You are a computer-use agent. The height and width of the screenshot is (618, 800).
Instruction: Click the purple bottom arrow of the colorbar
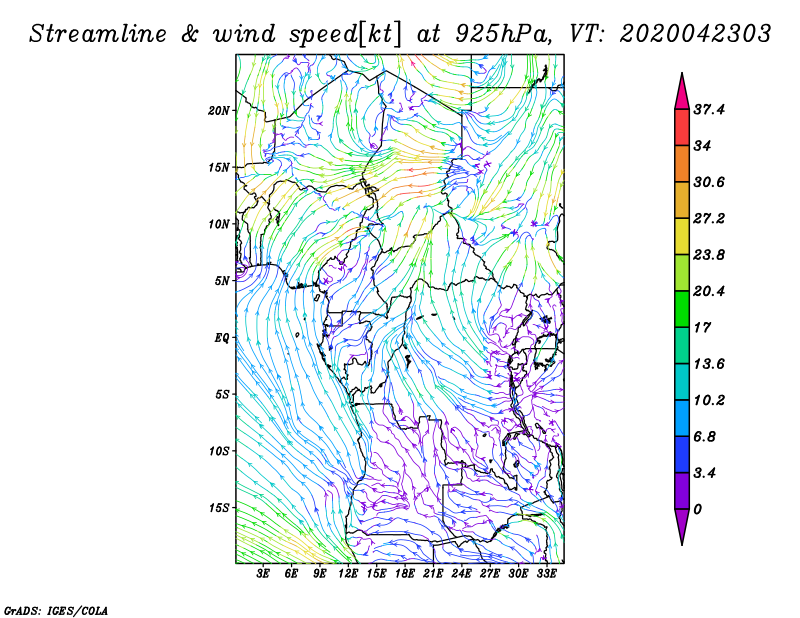(682, 527)
